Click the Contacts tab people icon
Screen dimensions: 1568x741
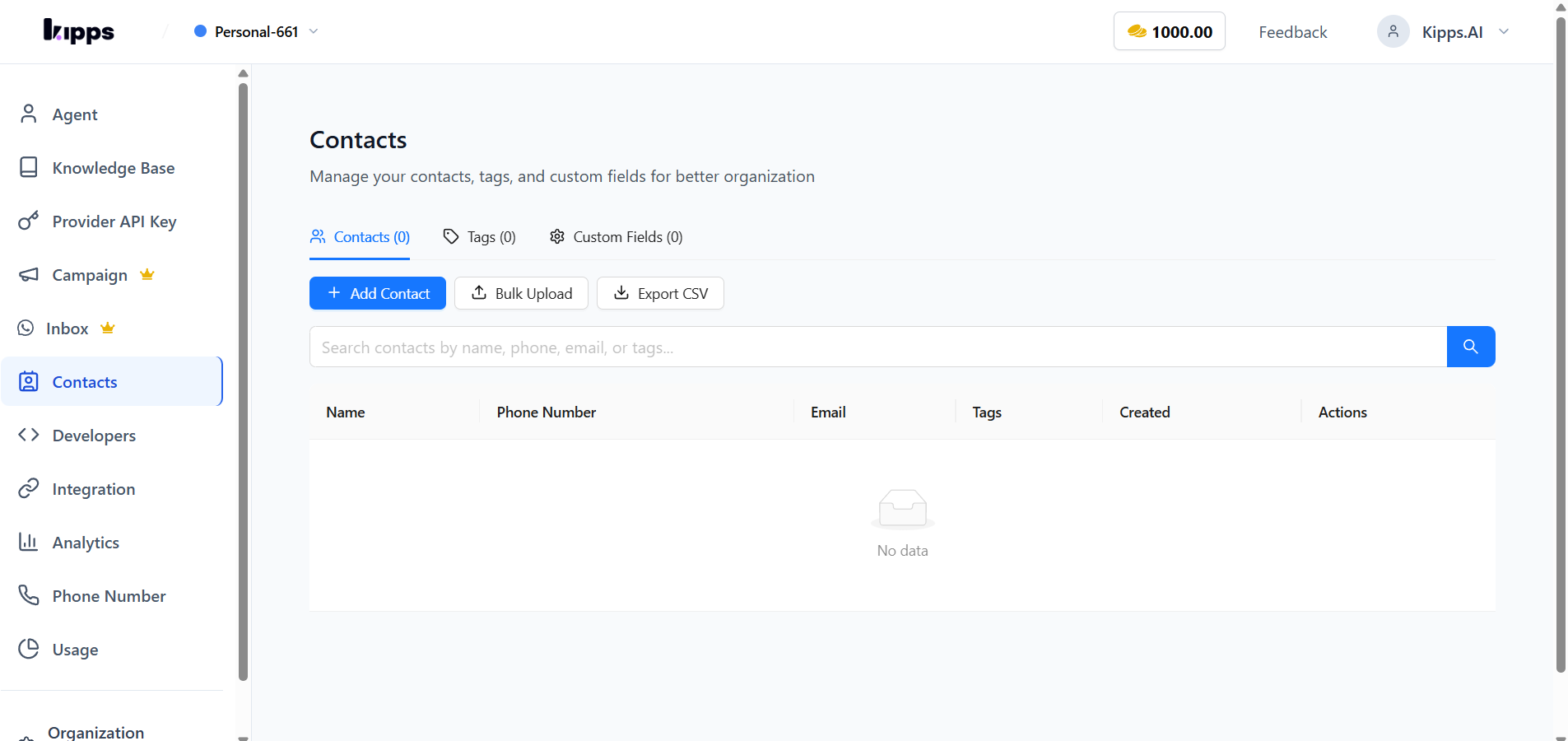[318, 236]
